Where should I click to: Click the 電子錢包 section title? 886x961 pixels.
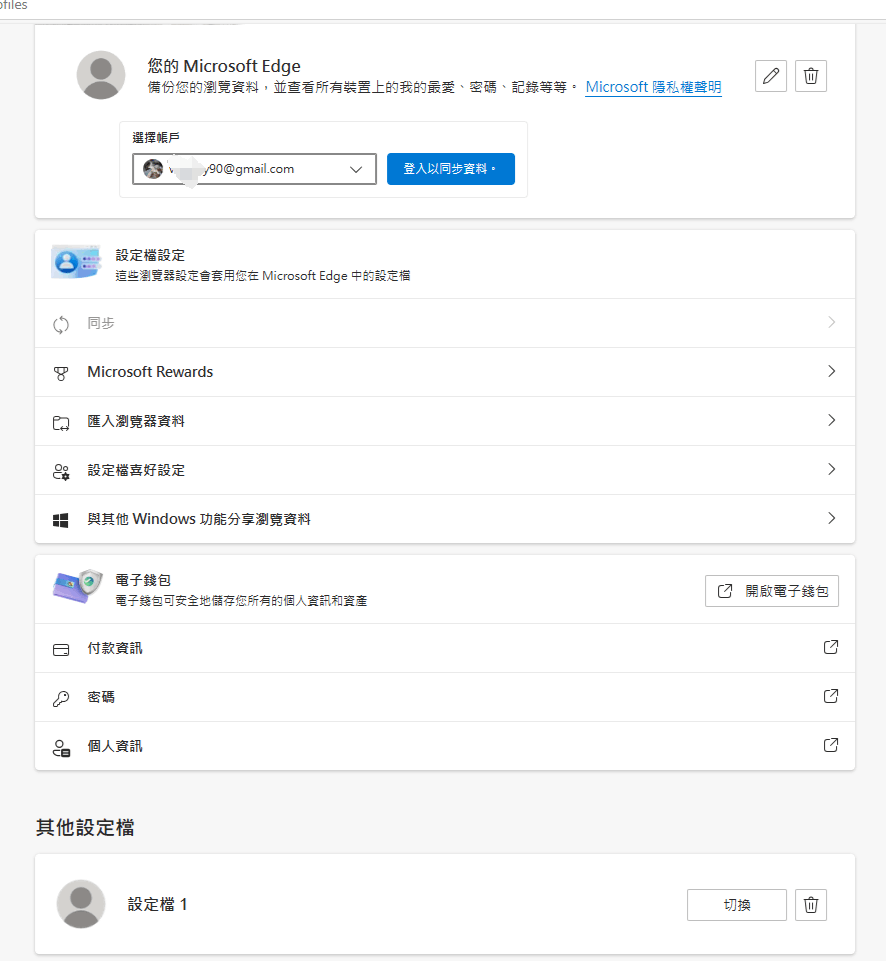click(x=143, y=580)
